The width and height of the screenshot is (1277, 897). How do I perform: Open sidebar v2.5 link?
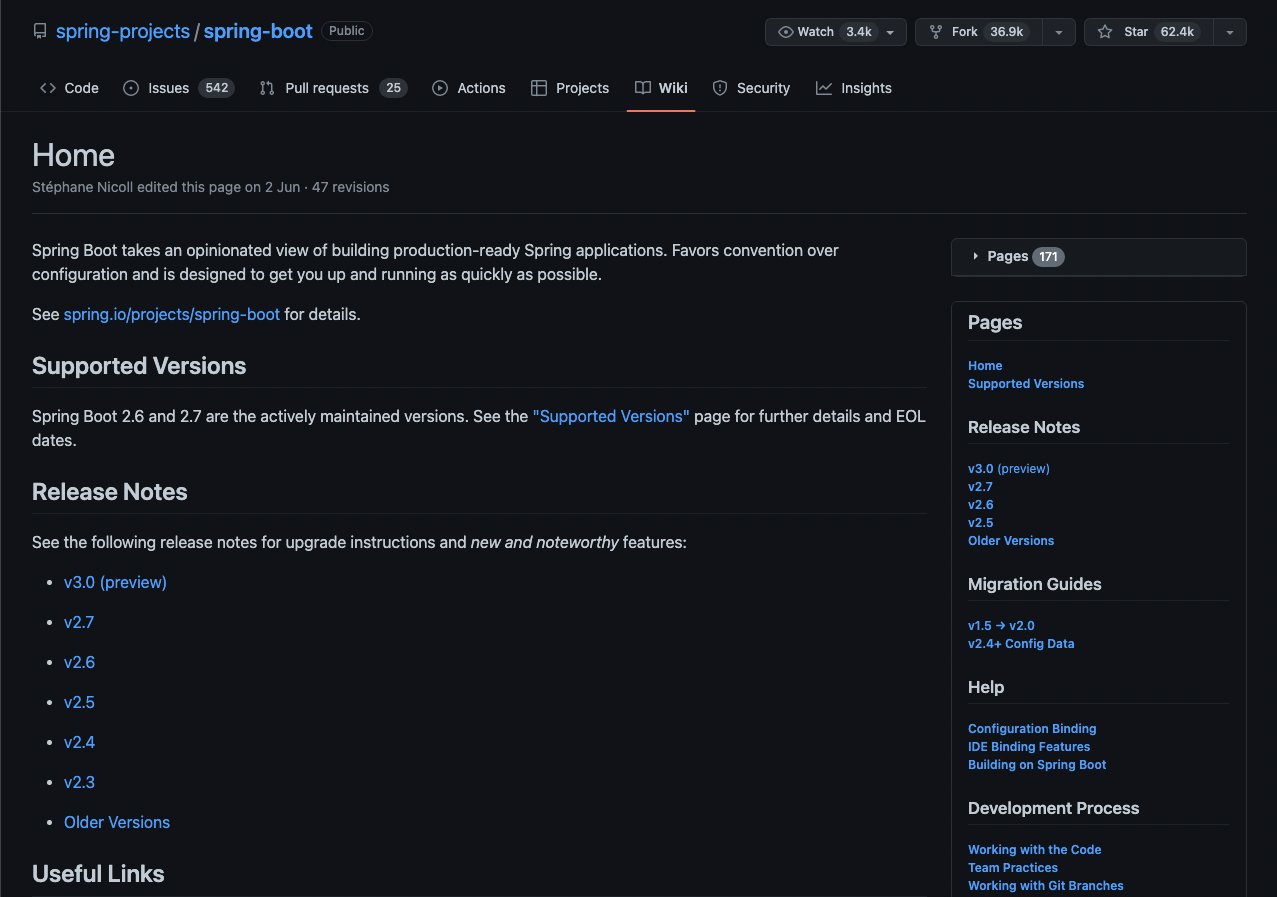point(981,523)
